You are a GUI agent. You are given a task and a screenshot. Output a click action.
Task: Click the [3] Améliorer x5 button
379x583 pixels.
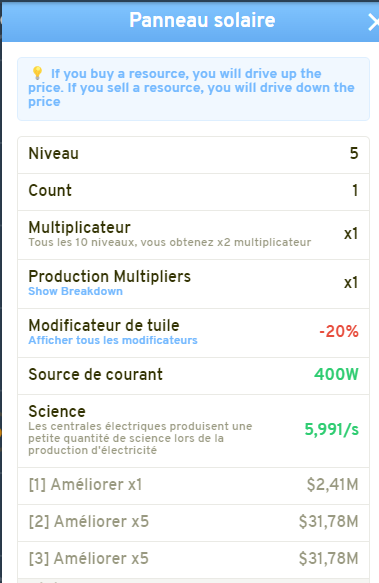[x=193, y=559]
